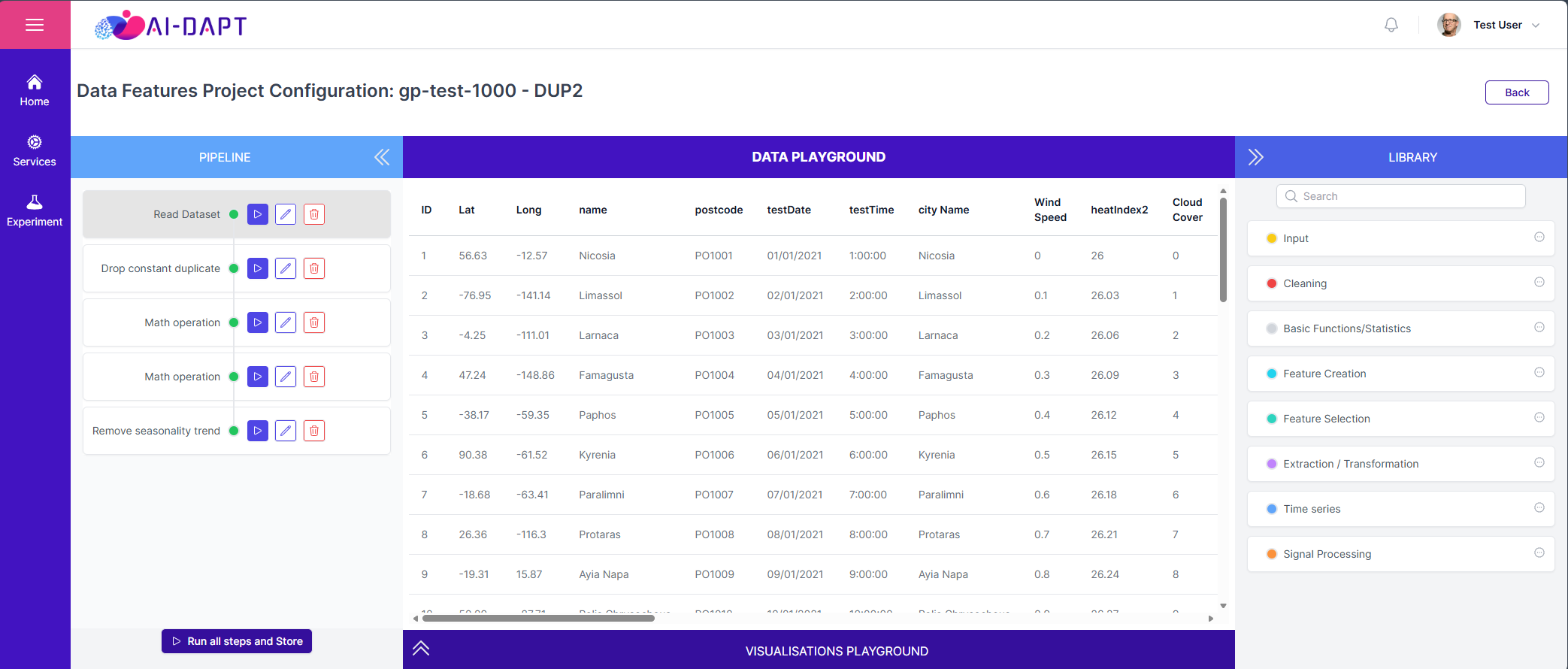Click the Back button
Image resolution: width=1568 pixels, height=669 pixels.
(x=1517, y=92)
